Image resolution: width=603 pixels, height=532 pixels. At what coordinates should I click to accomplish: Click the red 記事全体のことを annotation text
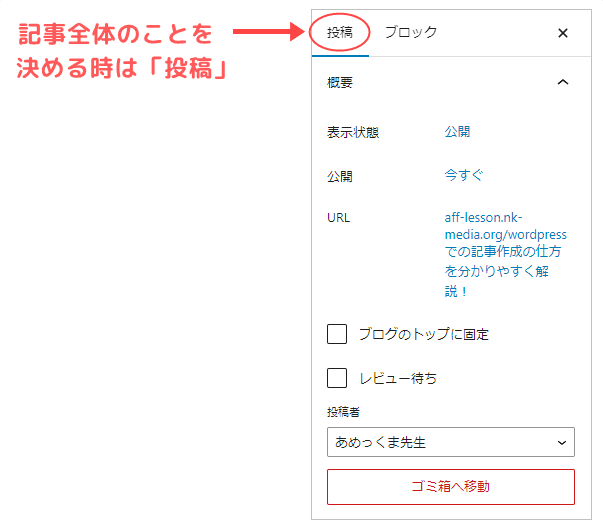click(117, 35)
